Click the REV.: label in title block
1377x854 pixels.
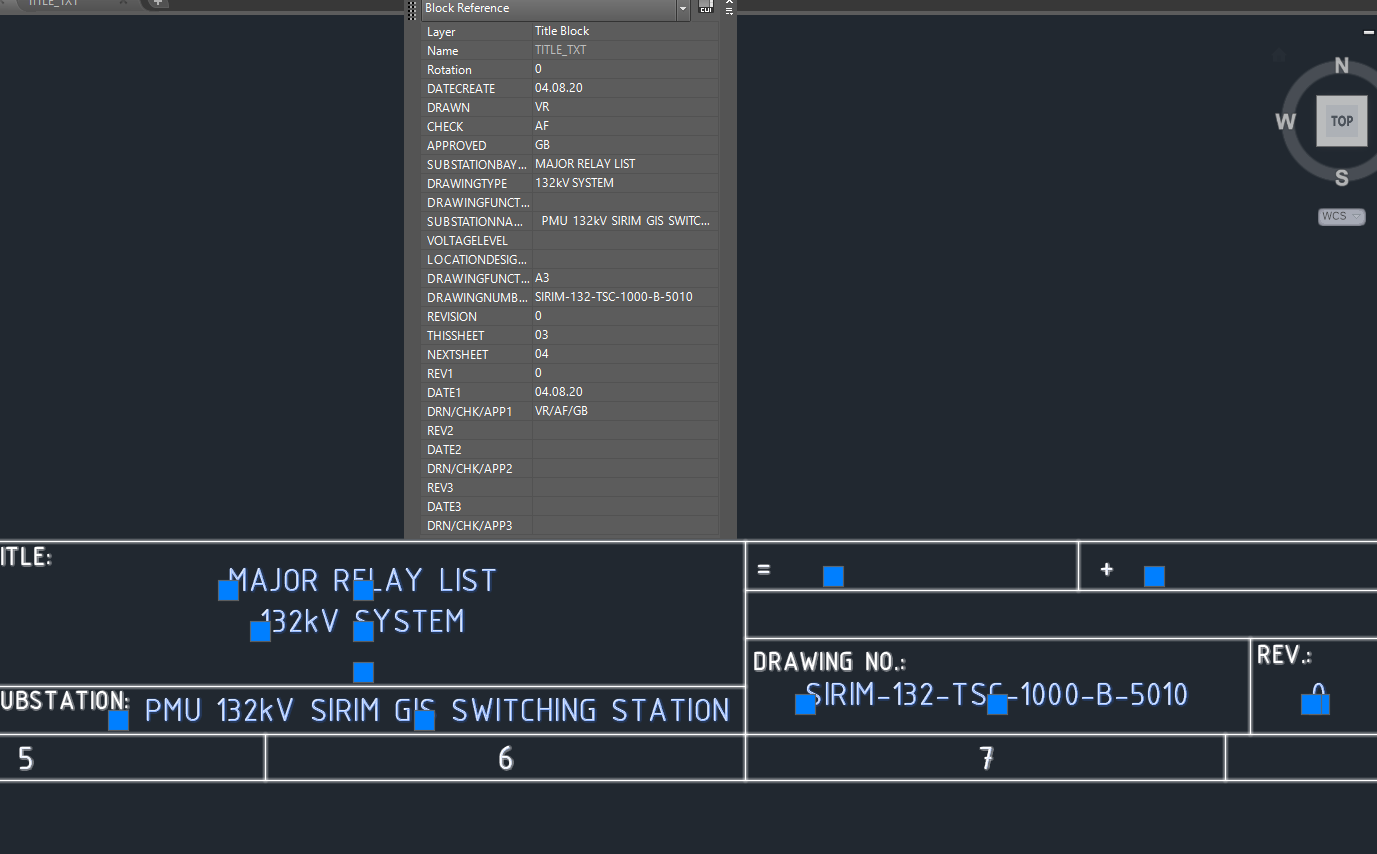[1284, 655]
